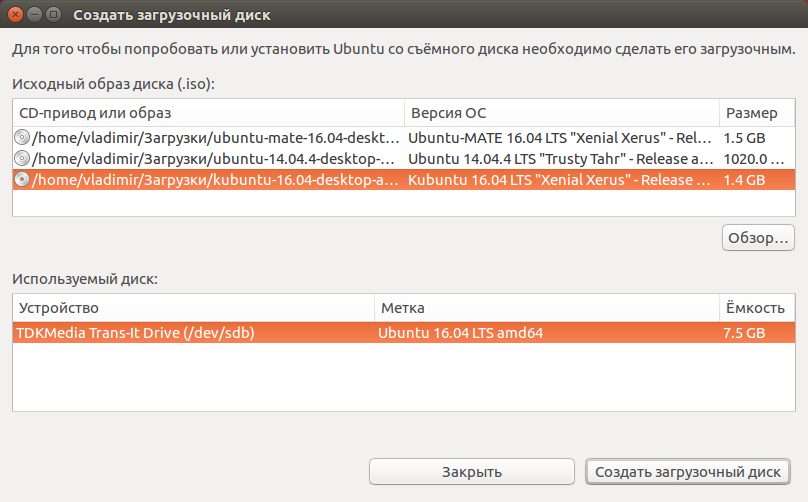Close the window with red button
The width and height of the screenshot is (808, 502).
pyautogui.click(x=15, y=14)
